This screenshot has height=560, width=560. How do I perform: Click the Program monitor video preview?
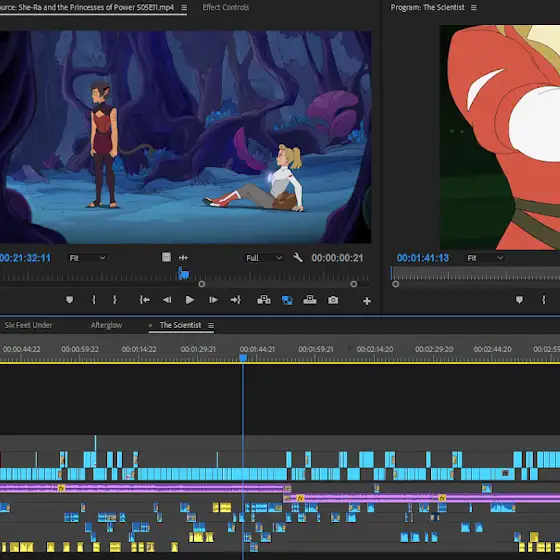(500, 137)
